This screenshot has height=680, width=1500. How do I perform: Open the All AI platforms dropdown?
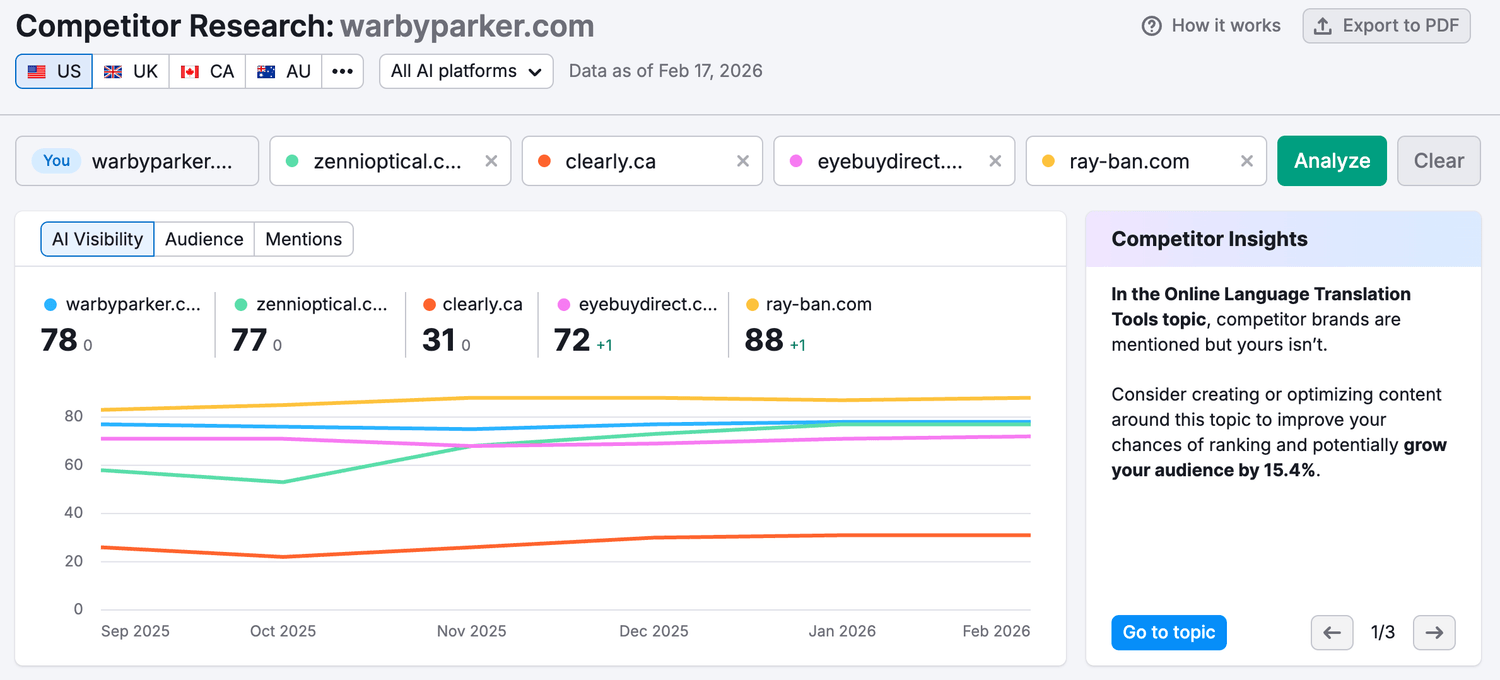(465, 71)
